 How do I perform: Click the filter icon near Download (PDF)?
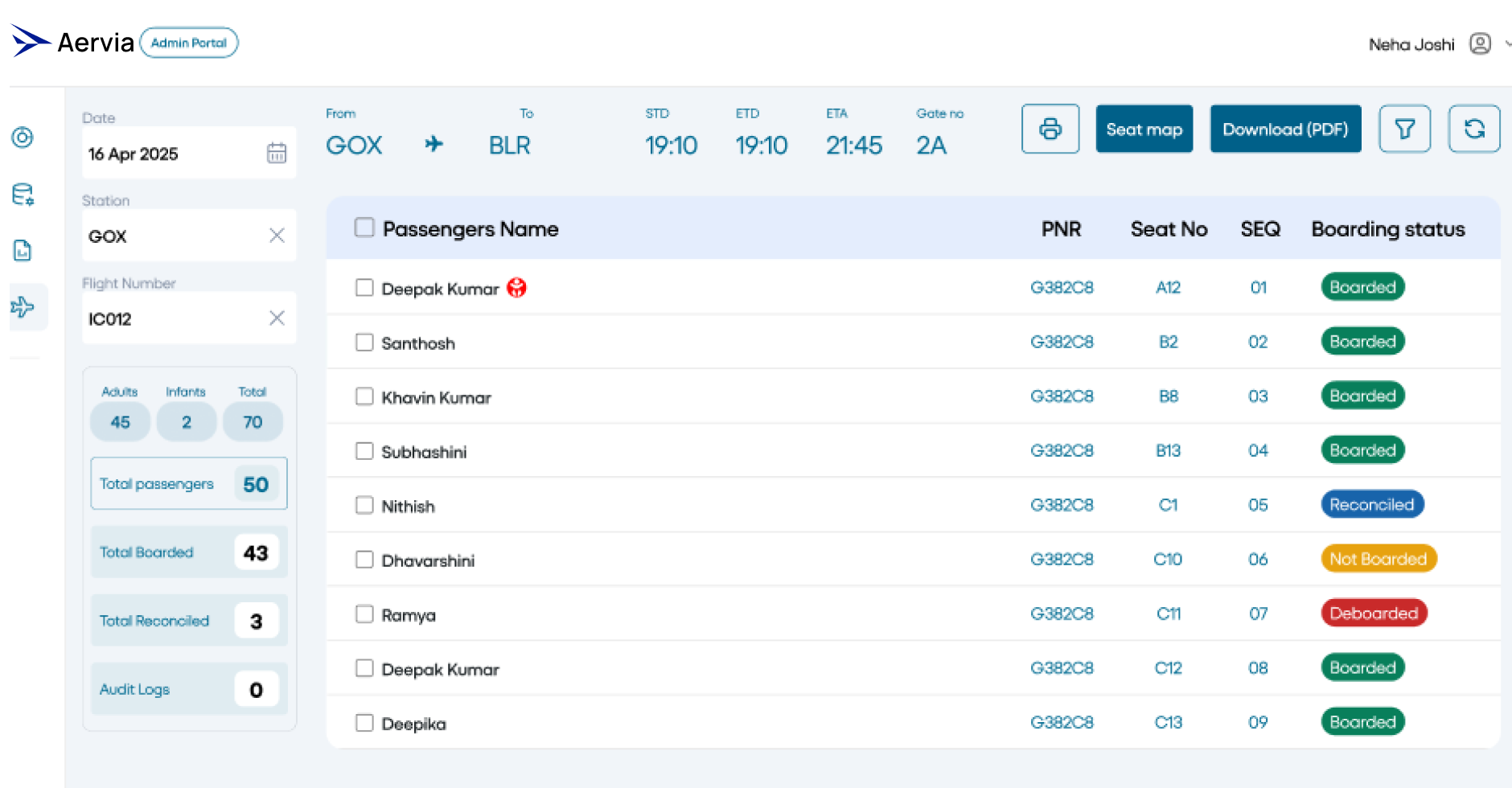tap(1404, 129)
